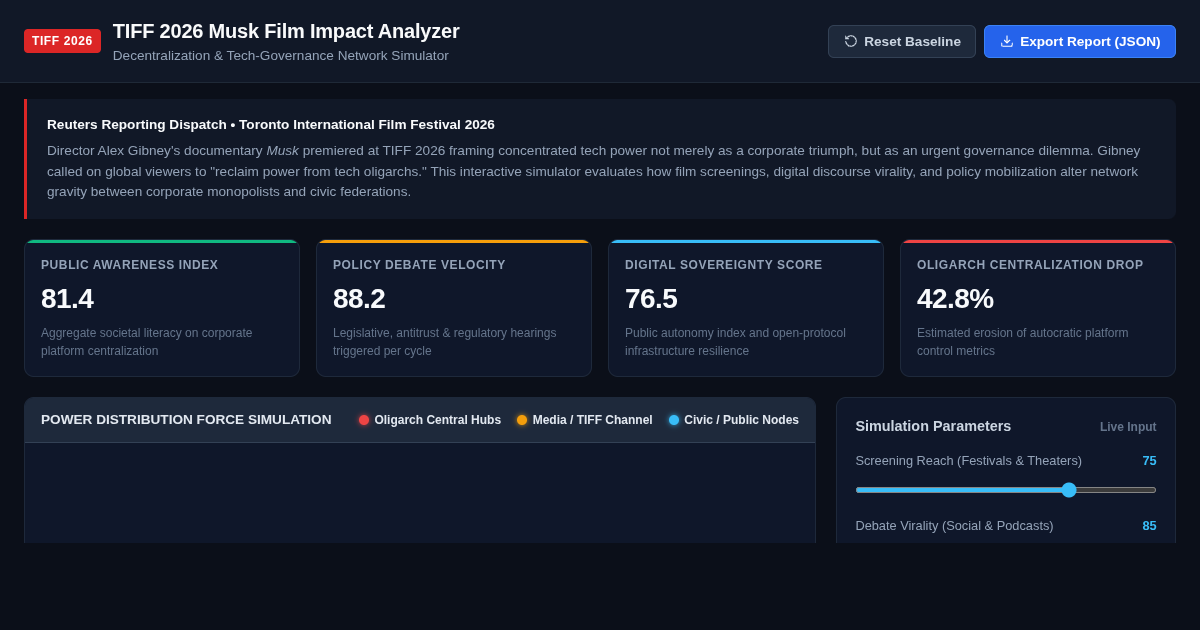Click the Oligarch Central Hubs legend label
This screenshot has width=1200, height=630.
438,420
